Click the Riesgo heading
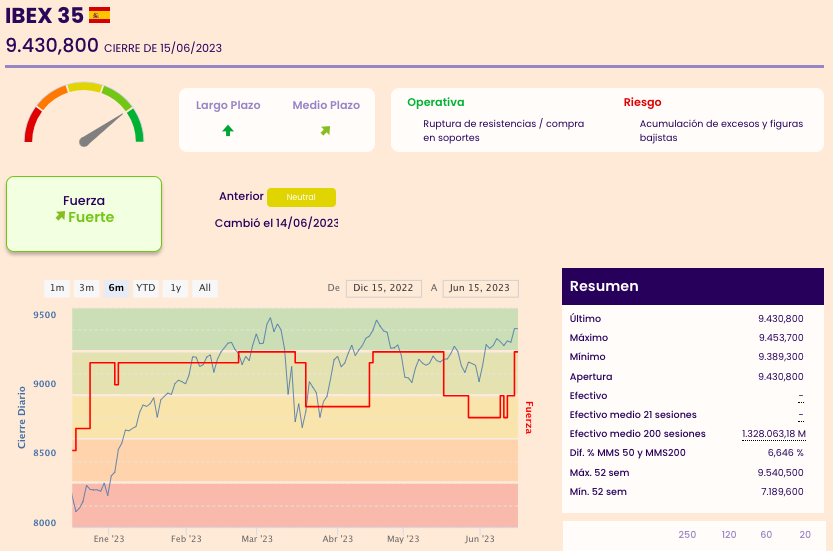Viewport: 833px width, 551px height. [642, 102]
